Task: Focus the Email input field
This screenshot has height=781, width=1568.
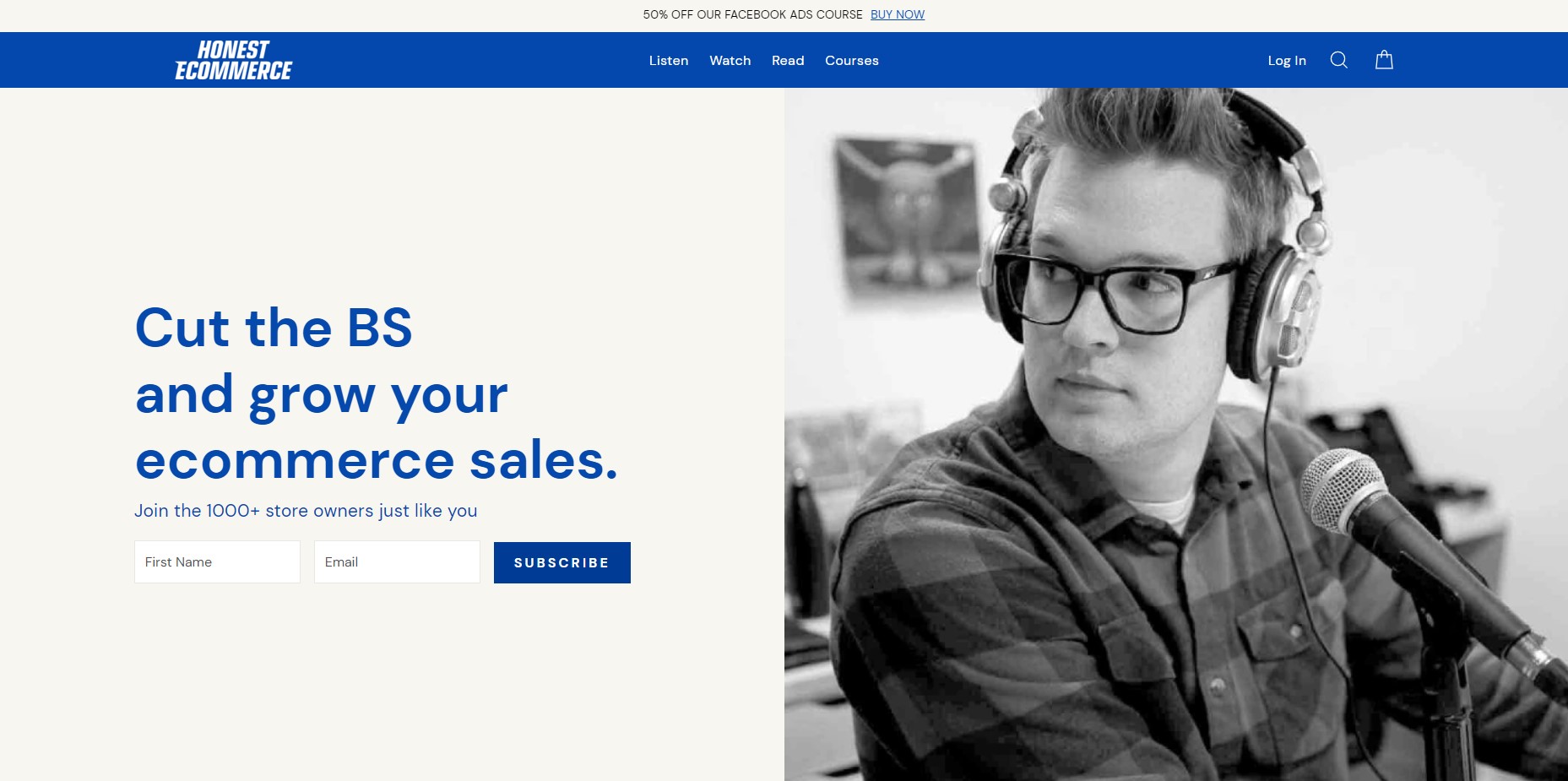Action: click(397, 561)
